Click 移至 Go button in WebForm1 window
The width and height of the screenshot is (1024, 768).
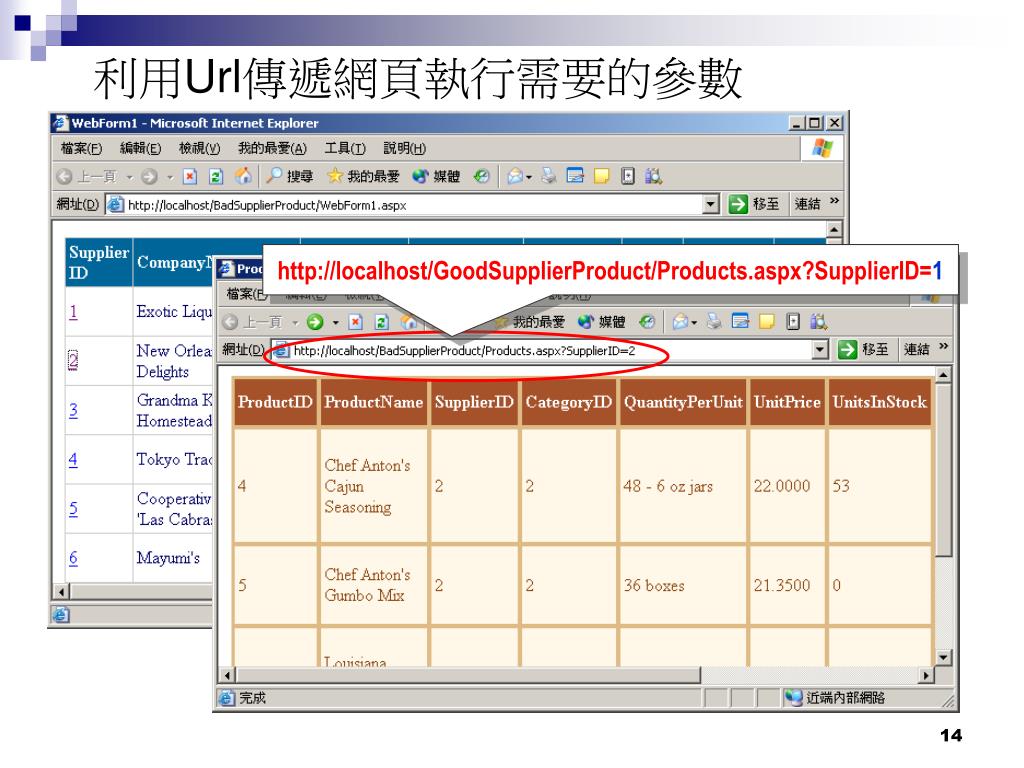pyautogui.click(x=754, y=204)
